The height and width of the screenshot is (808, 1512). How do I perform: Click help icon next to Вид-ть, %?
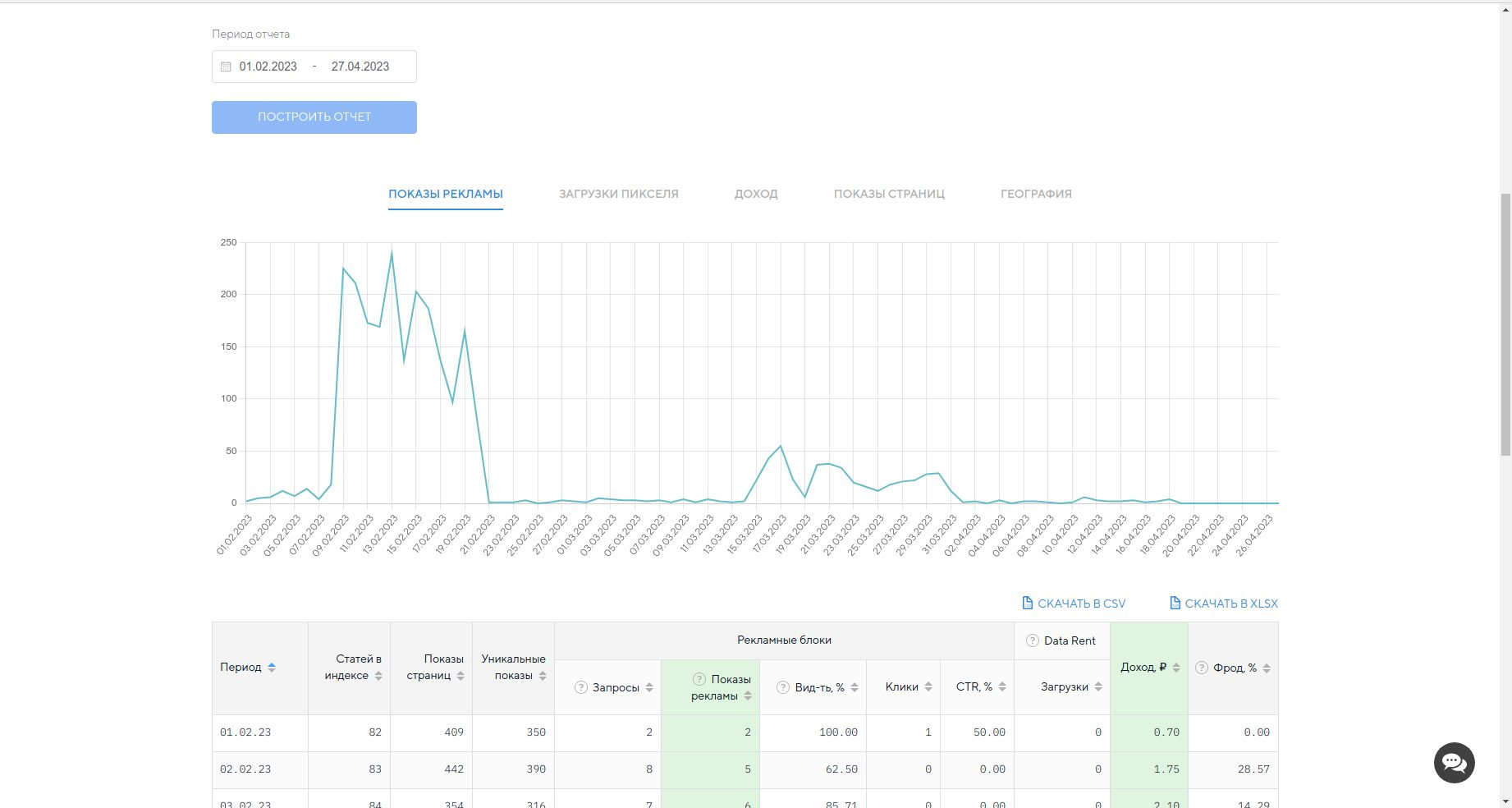tap(783, 687)
